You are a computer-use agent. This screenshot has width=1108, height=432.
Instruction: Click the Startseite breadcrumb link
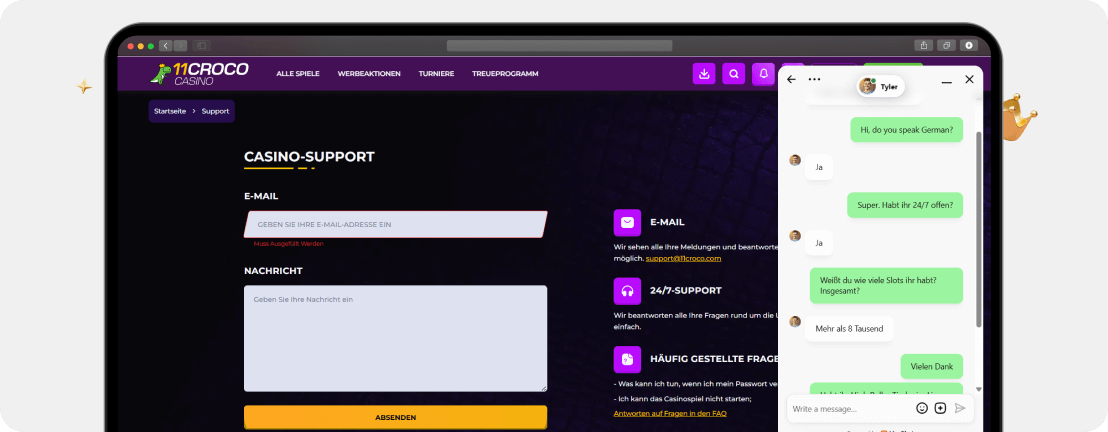pyautogui.click(x=170, y=111)
